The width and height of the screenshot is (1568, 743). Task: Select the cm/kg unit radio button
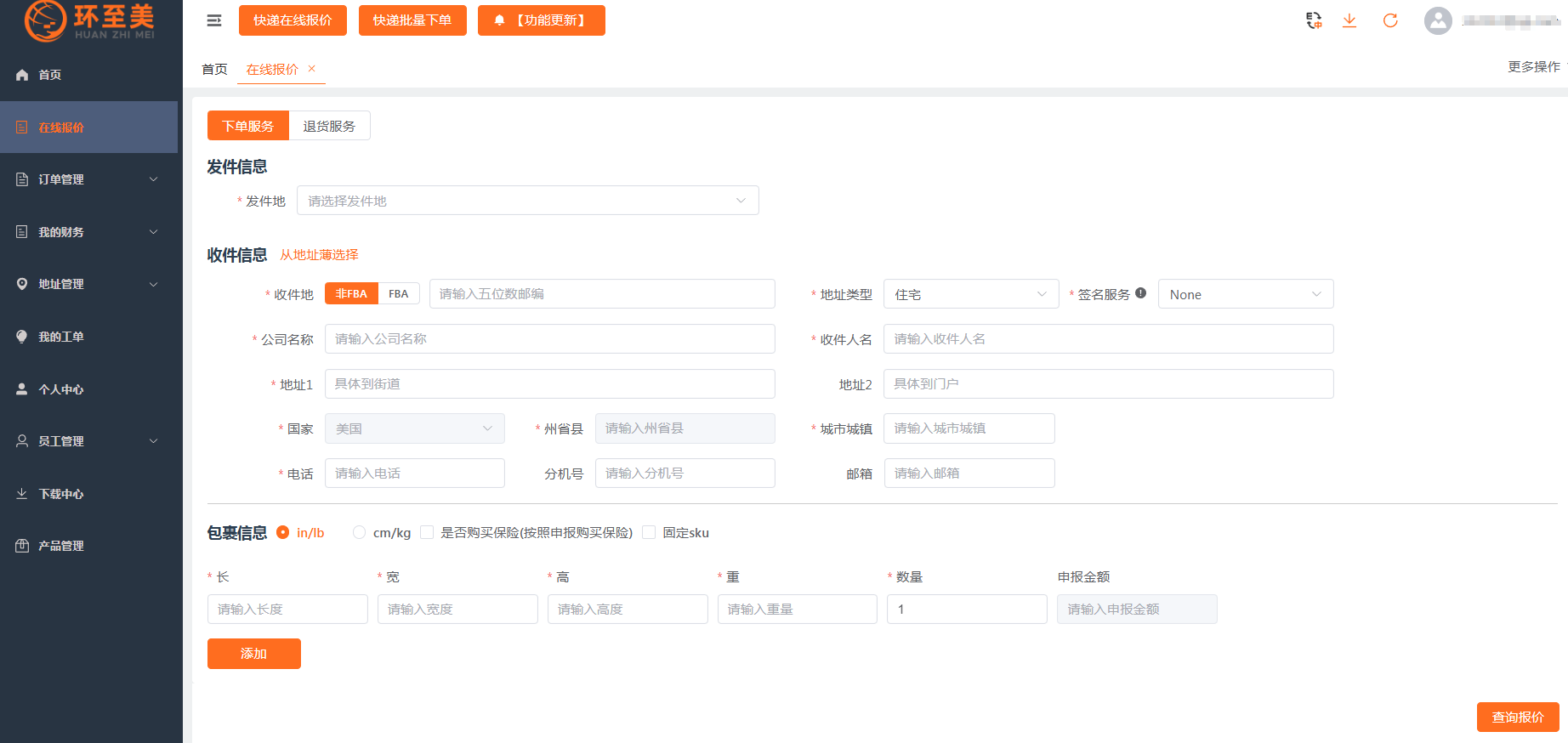[359, 532]
